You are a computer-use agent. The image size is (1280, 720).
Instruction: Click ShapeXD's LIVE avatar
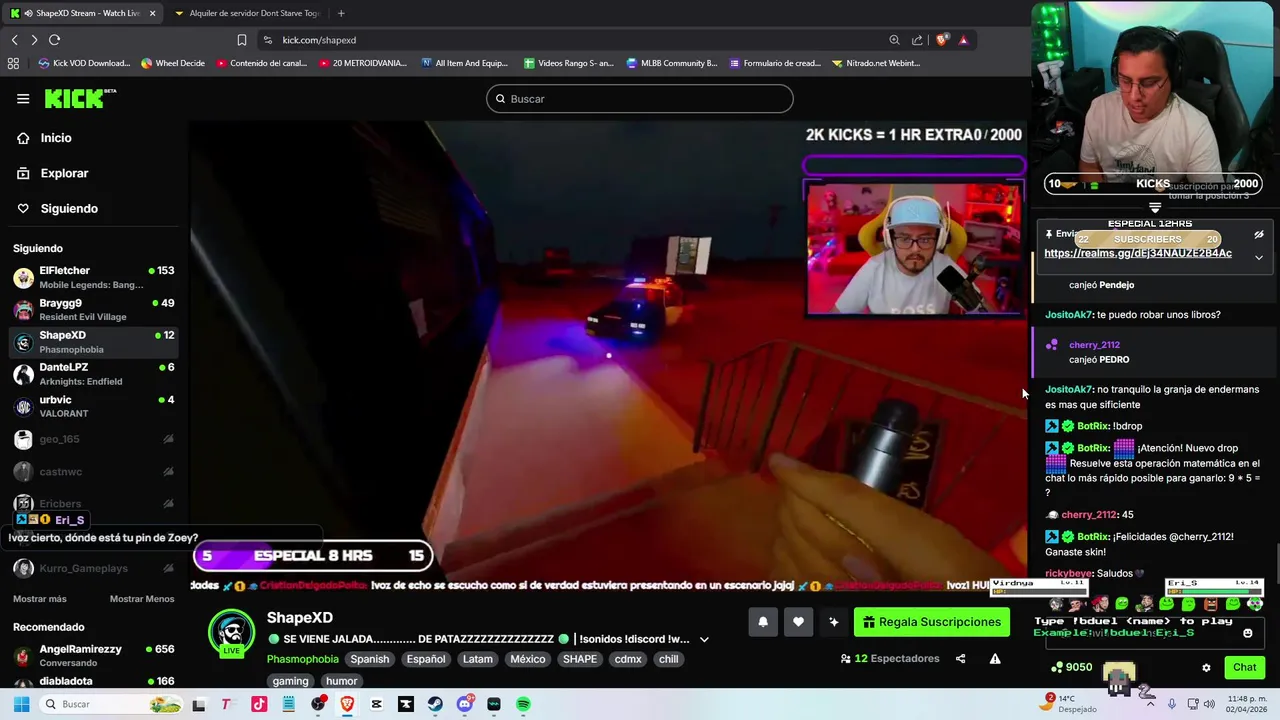[231, 632]
